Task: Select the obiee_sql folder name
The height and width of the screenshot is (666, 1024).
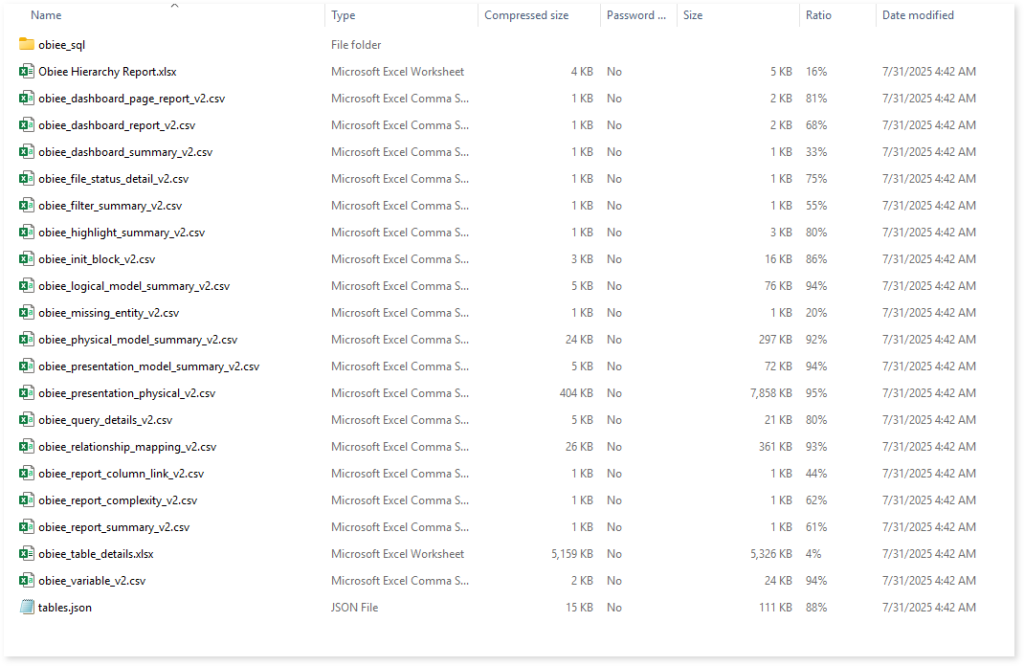Action: click(61, 45)
